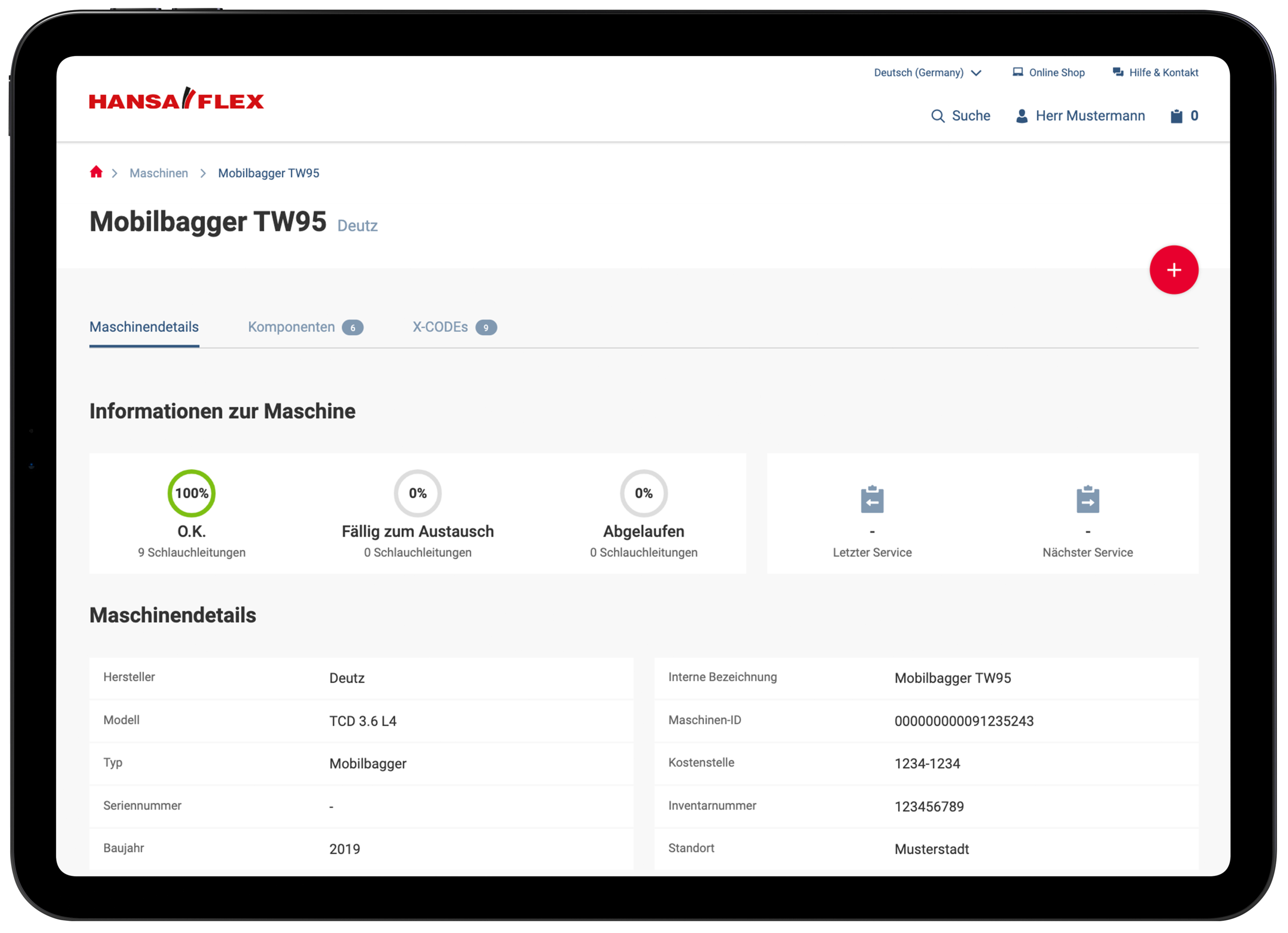Click the Nächster Service label
Viewport: 1288px width, 933px height.
coord(1087,553)
